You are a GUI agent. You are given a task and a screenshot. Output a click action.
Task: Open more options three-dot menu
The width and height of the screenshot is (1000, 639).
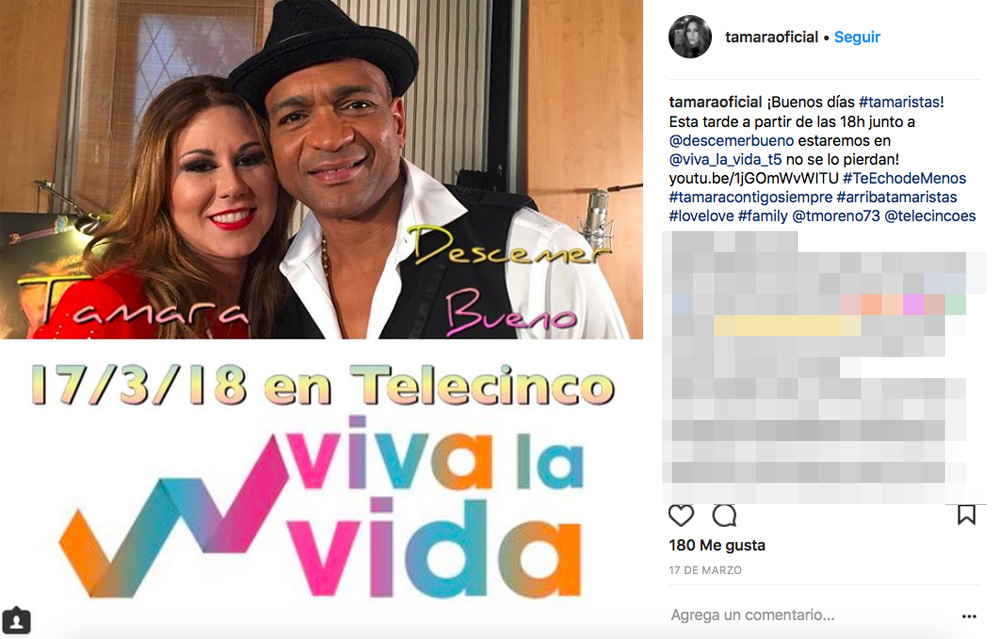(x=969, y=616)
